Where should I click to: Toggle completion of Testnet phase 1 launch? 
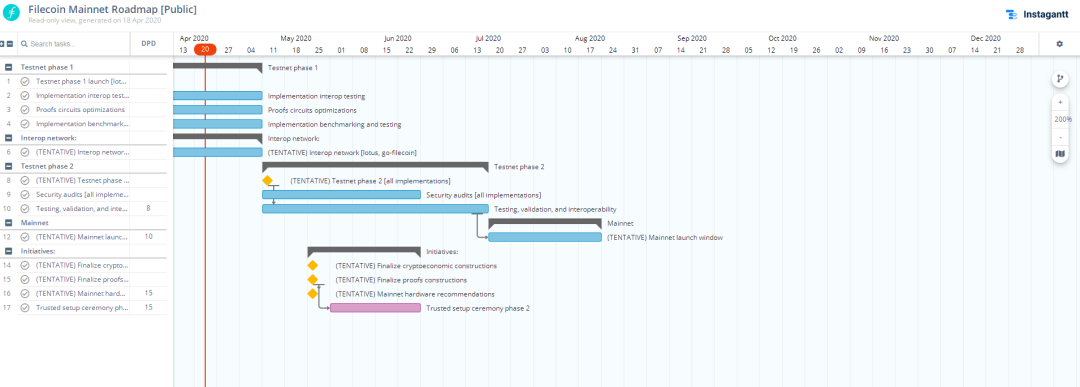coord(25,81)
